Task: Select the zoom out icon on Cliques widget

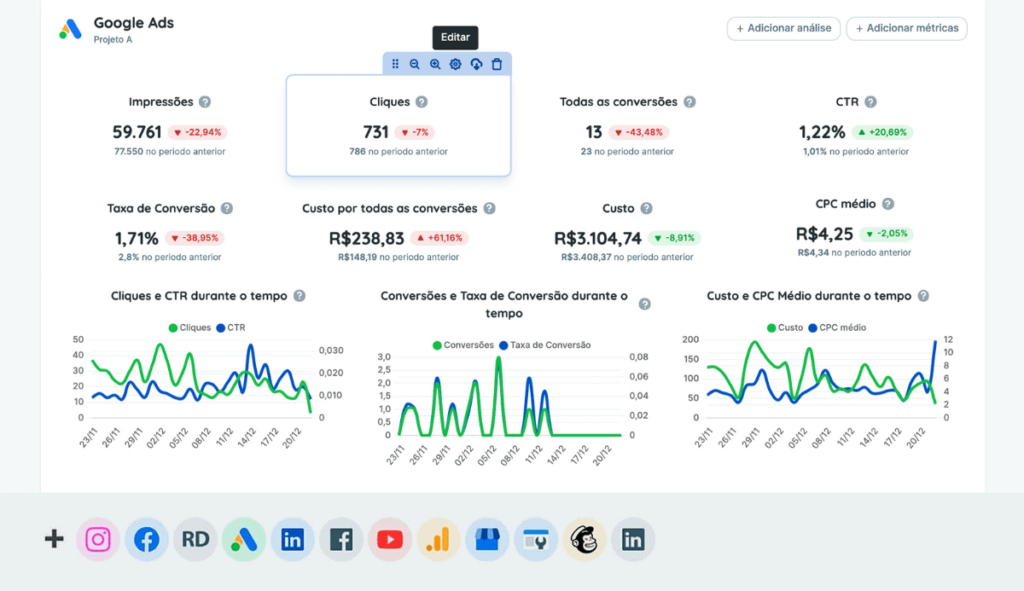Action: tap(415, 63)
